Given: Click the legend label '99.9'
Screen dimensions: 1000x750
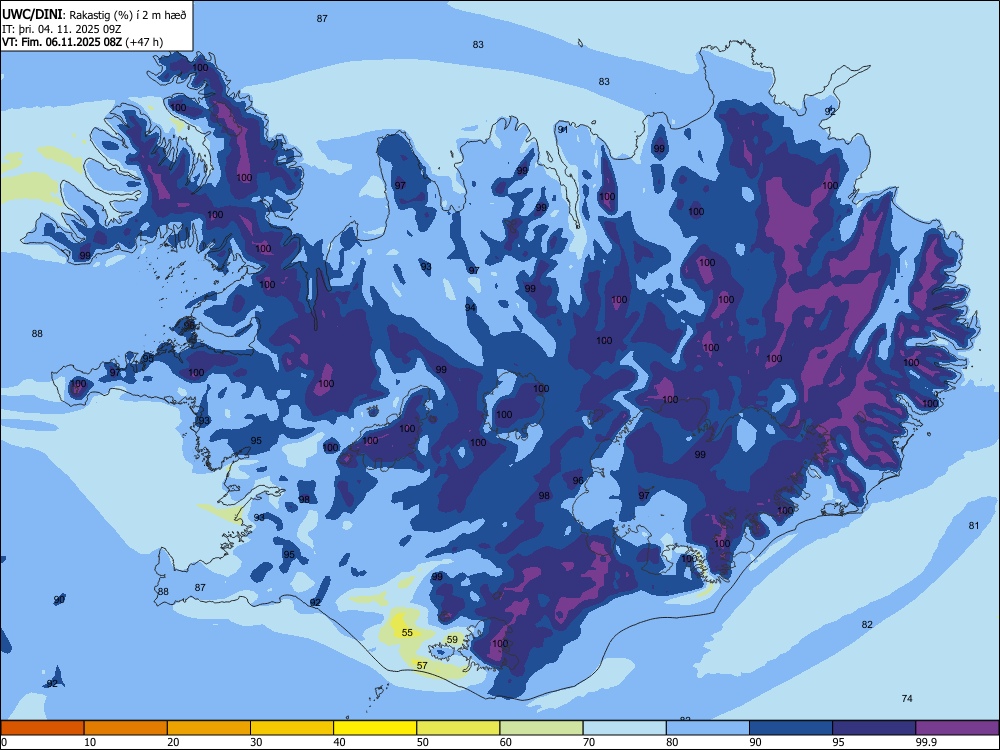Looking at the screenshot, I should click(926, 742).
